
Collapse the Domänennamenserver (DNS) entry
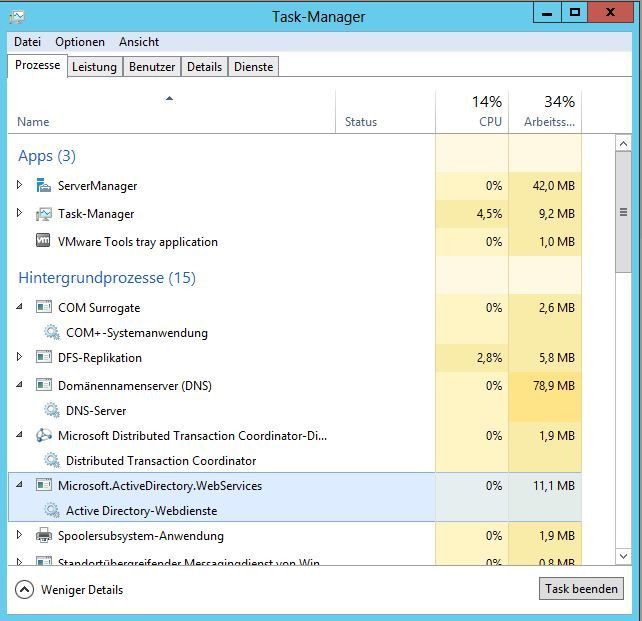tap(19, 385)
